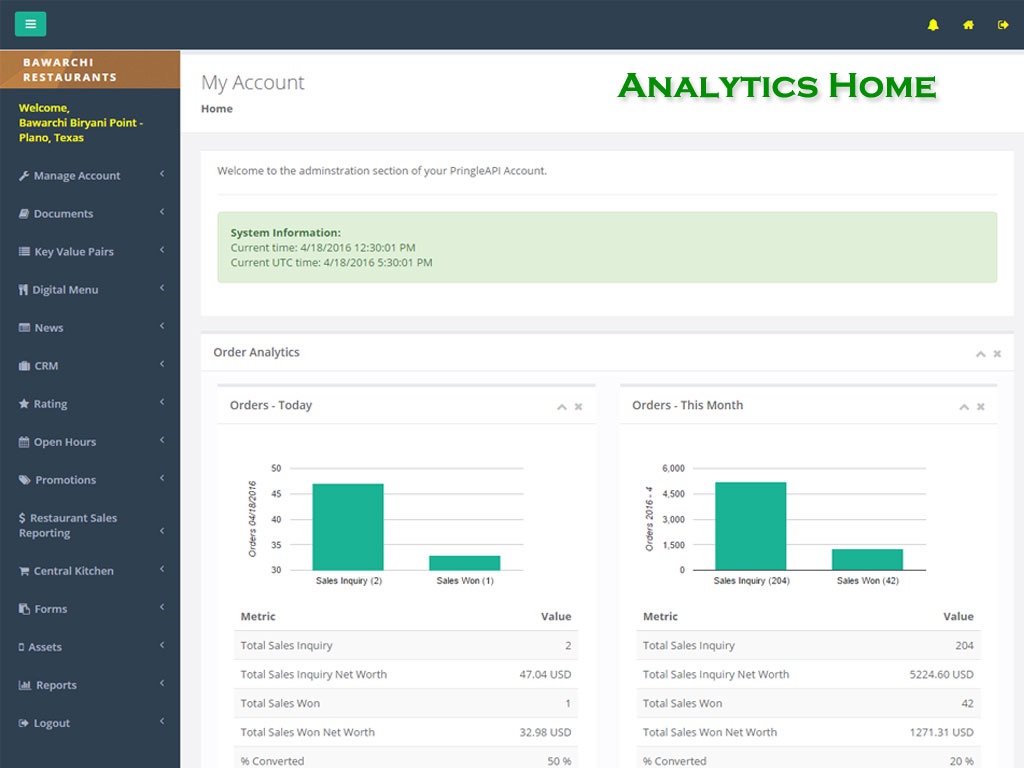Expand the CRM submenu arrow

click(x=162, y=364)
